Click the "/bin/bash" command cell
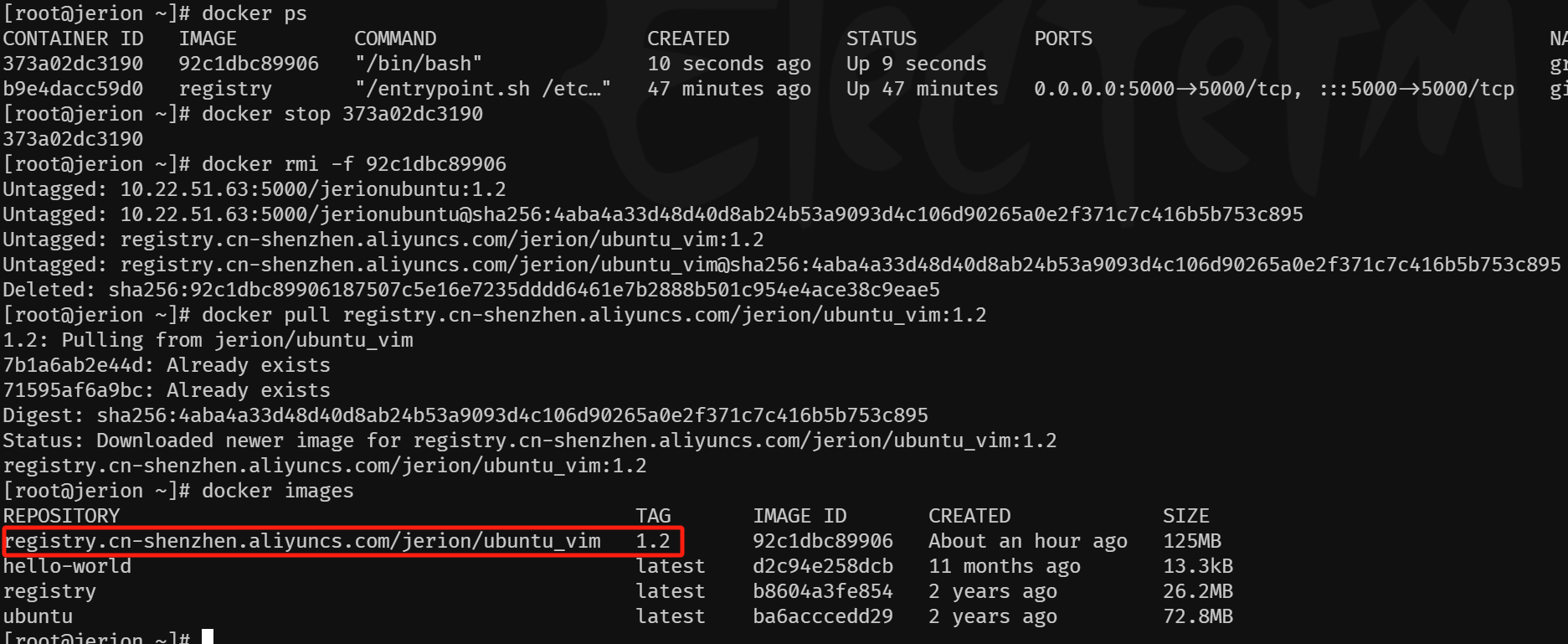Image resolution: width=1568 pixels, height=644 pixels. [x=419, y=64]
